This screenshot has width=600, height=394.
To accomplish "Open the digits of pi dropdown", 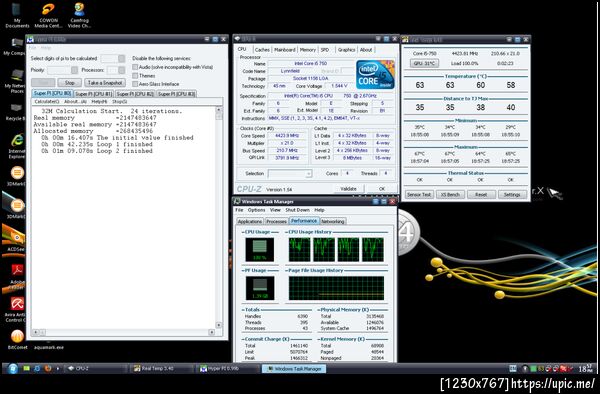I will point(113,59).
